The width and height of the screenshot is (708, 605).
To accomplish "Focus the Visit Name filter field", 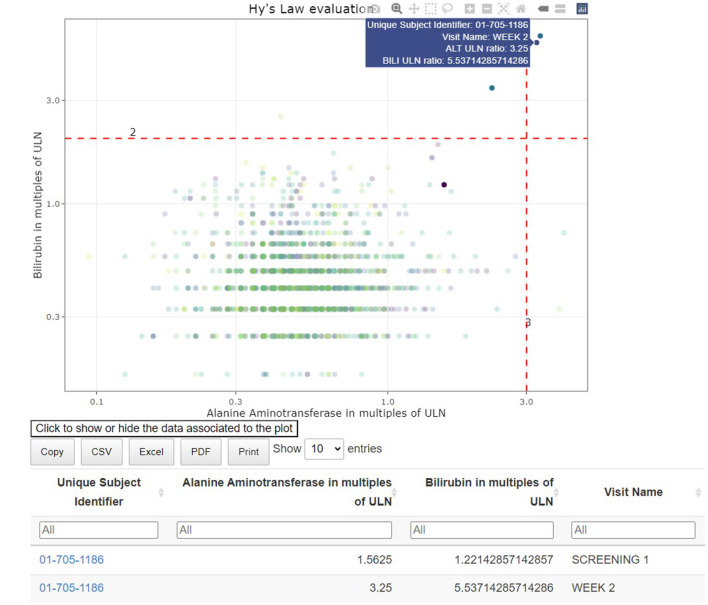I will [633, 530].
